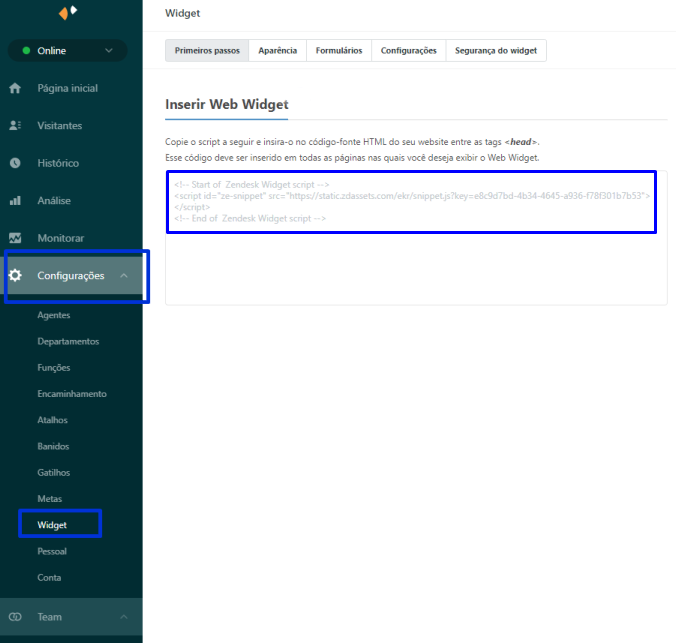Open Gatilhos settings
The image size is (676, 643).
pos(53,473)
